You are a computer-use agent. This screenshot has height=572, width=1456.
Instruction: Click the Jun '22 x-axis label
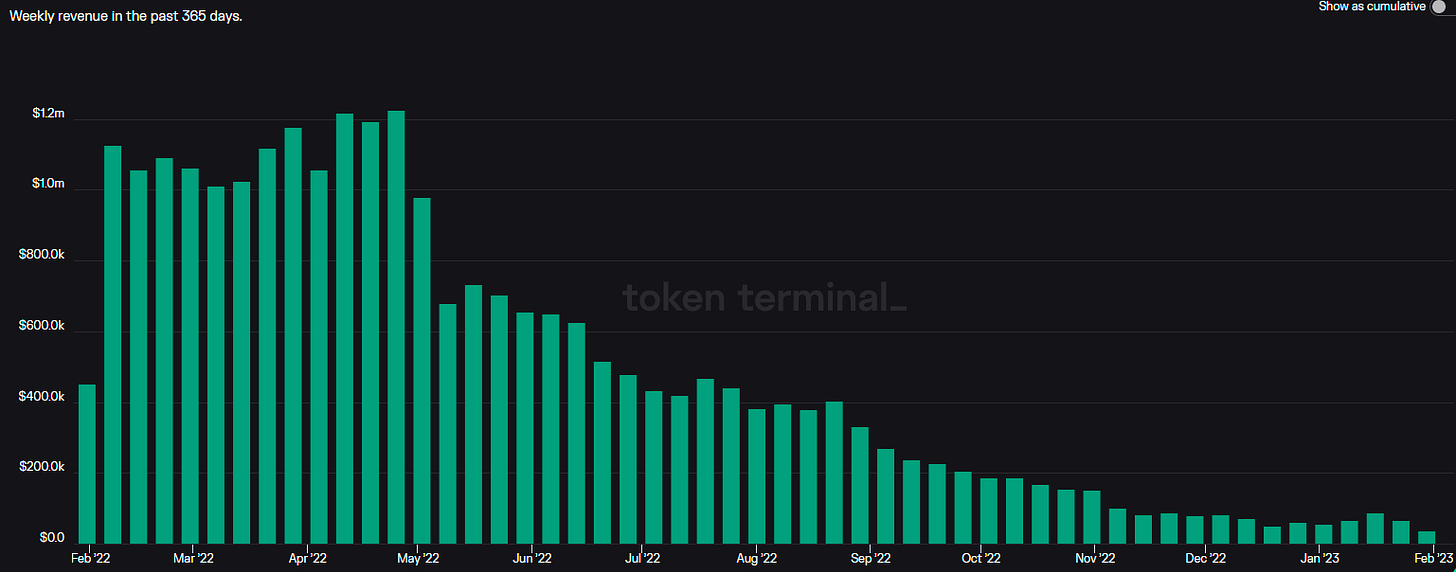point(533,558)
